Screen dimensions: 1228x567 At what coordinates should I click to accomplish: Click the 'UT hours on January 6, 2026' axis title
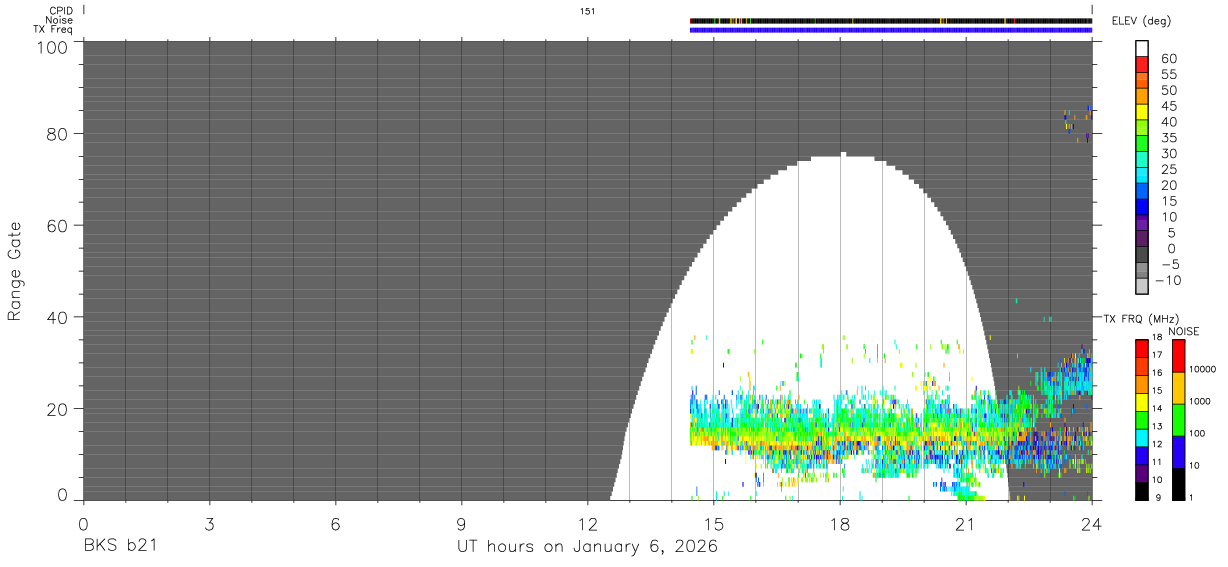587,547
